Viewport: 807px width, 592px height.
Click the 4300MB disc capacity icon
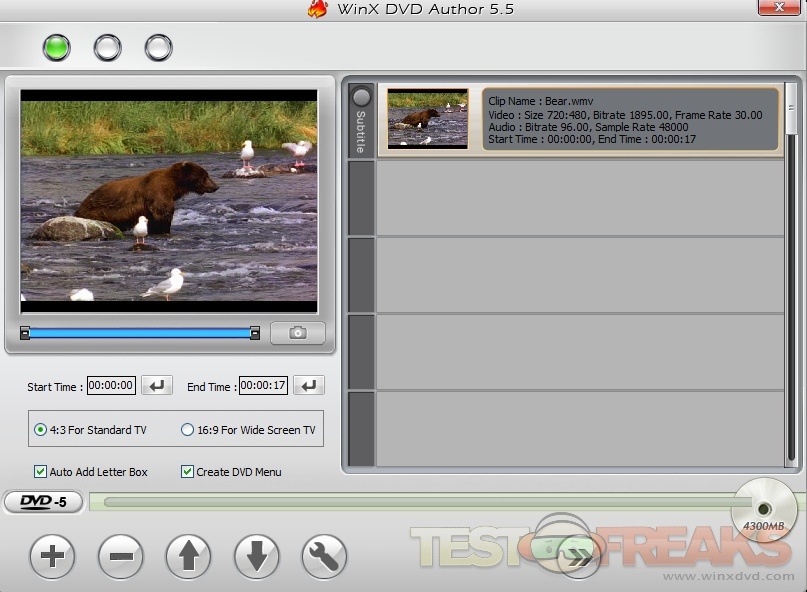tap(764, 511)
